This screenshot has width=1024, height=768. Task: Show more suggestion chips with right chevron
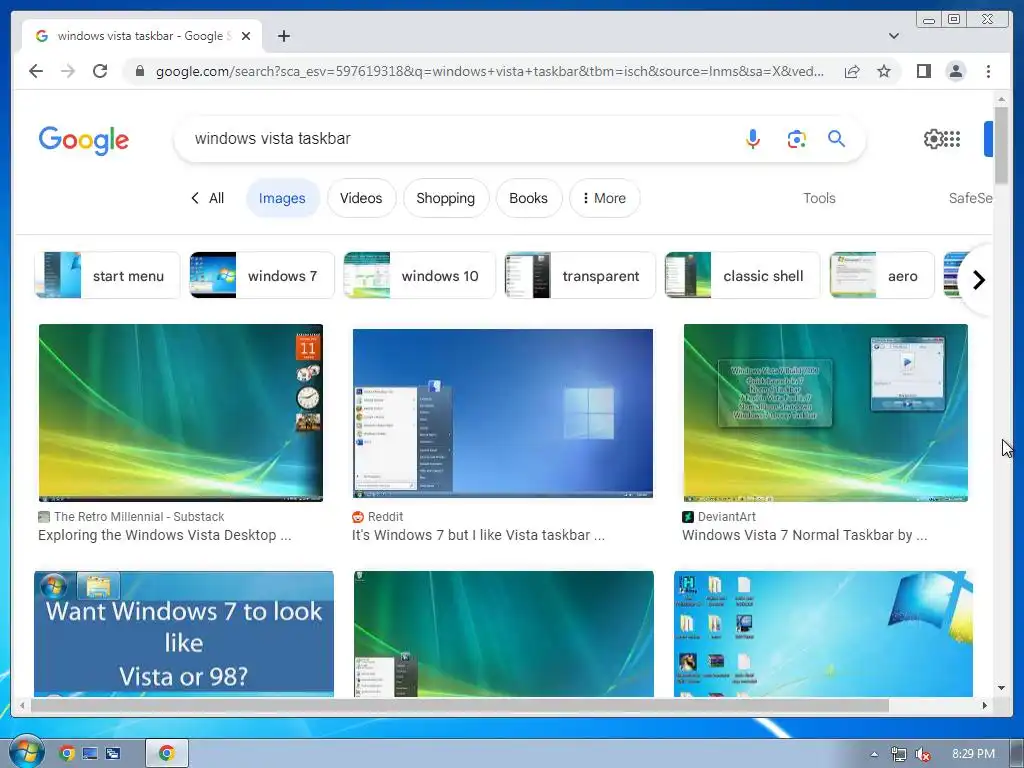[978, 280]
